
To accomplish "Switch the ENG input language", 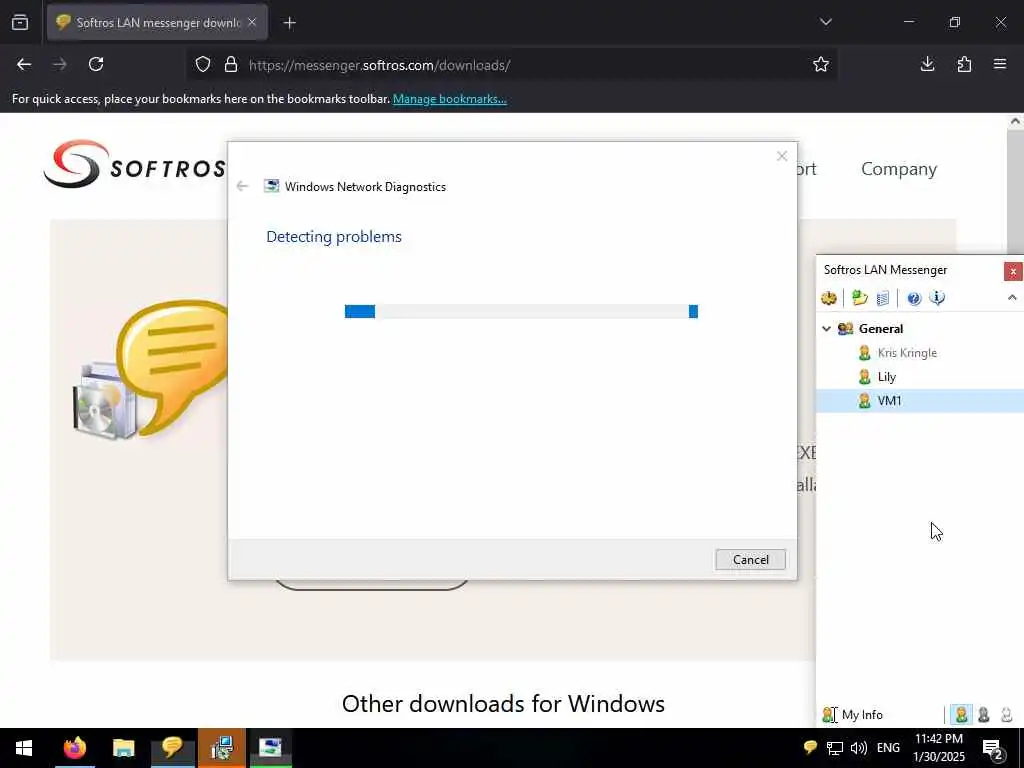I will [x=888, y=748].
